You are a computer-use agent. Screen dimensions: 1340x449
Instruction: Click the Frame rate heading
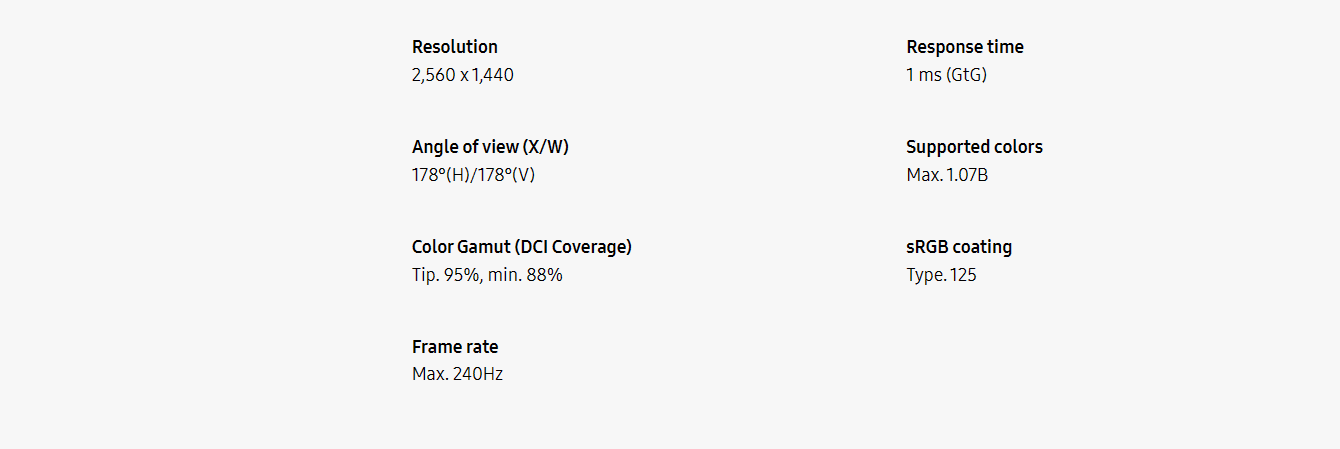click(454, 347)
